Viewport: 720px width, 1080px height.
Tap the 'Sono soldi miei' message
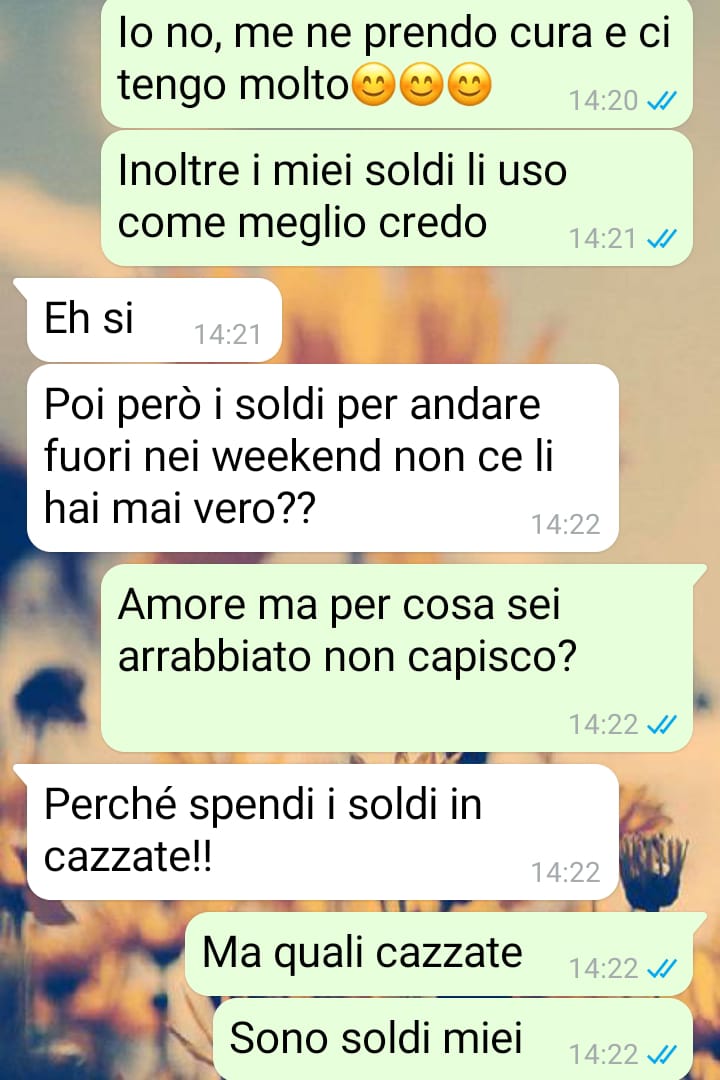click(x=453, y=1040)
